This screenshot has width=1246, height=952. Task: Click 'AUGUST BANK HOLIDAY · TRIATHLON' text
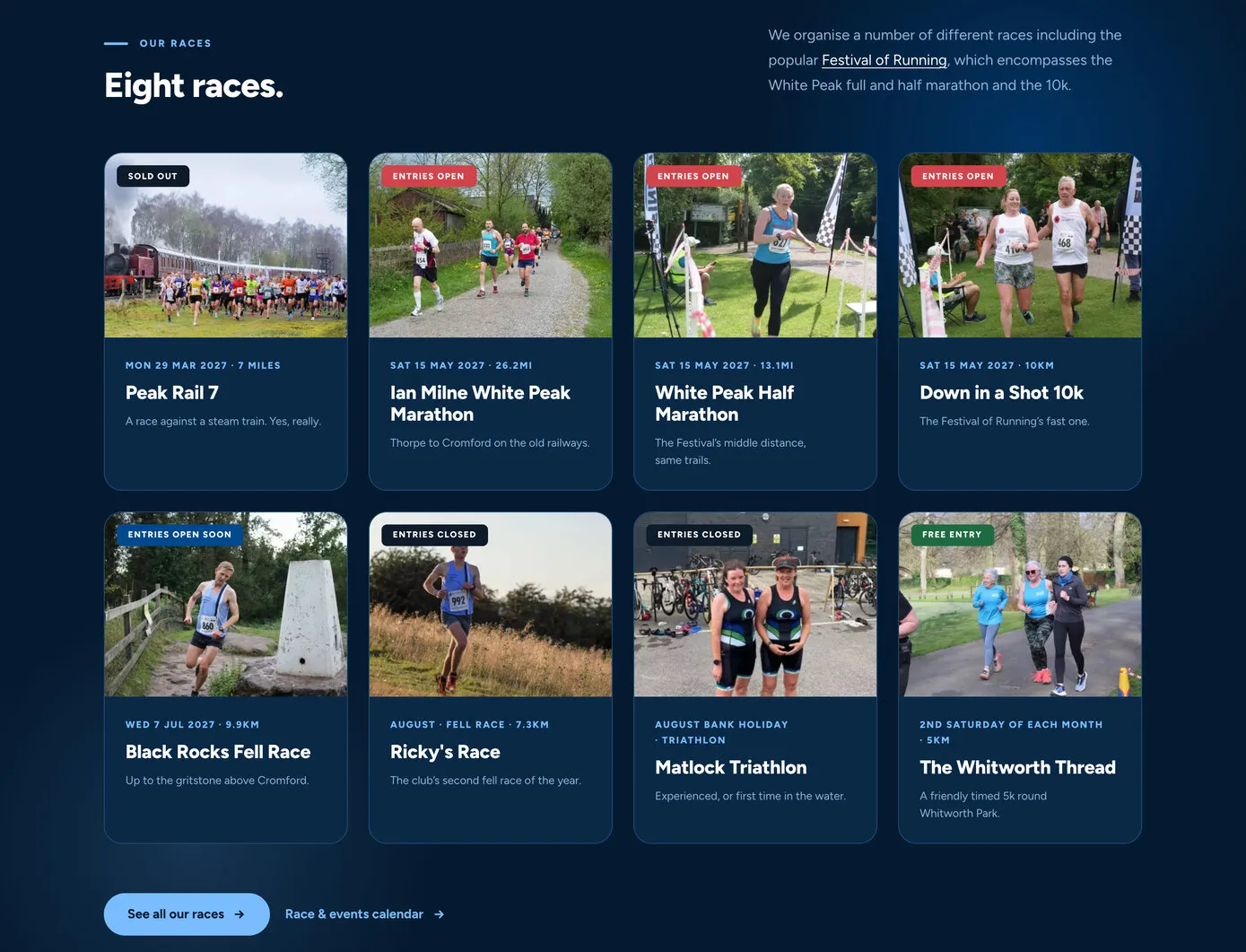[721, 732]
